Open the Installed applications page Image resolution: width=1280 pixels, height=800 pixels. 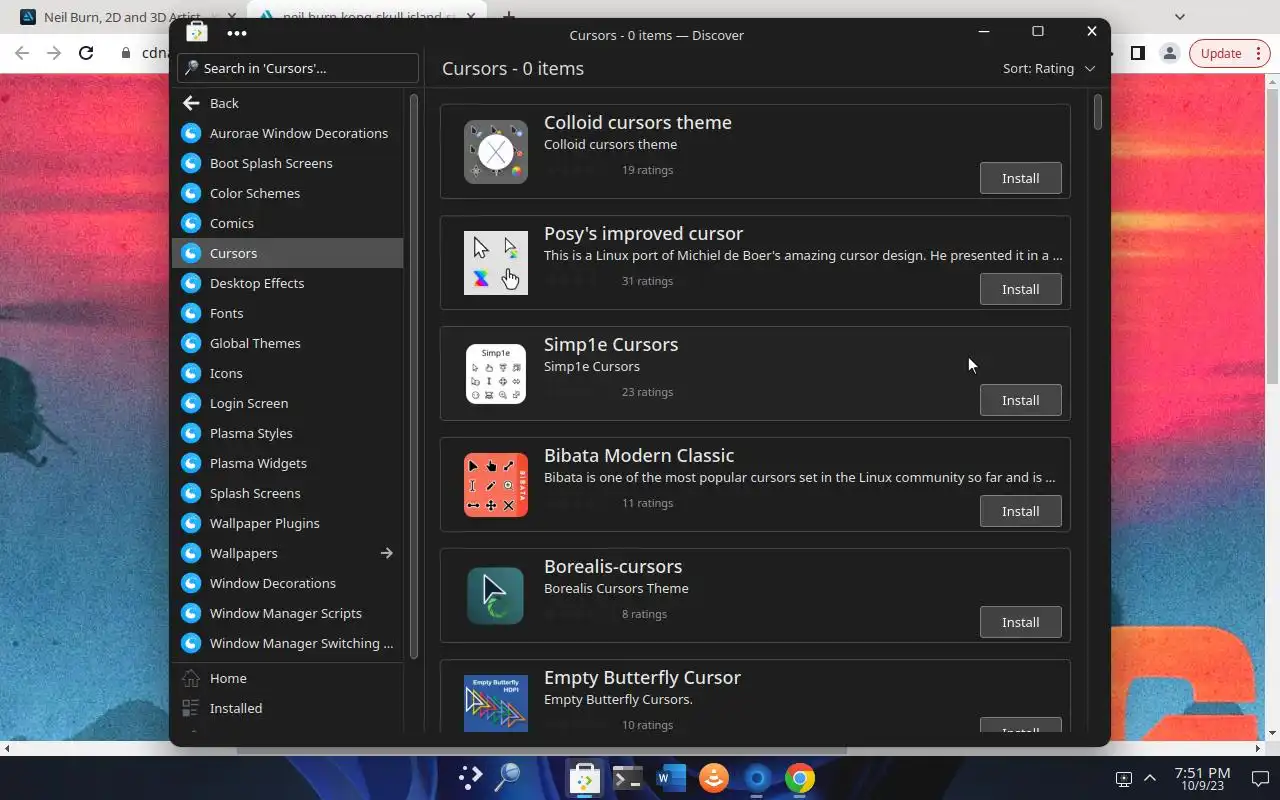click(x=288, y=708)
